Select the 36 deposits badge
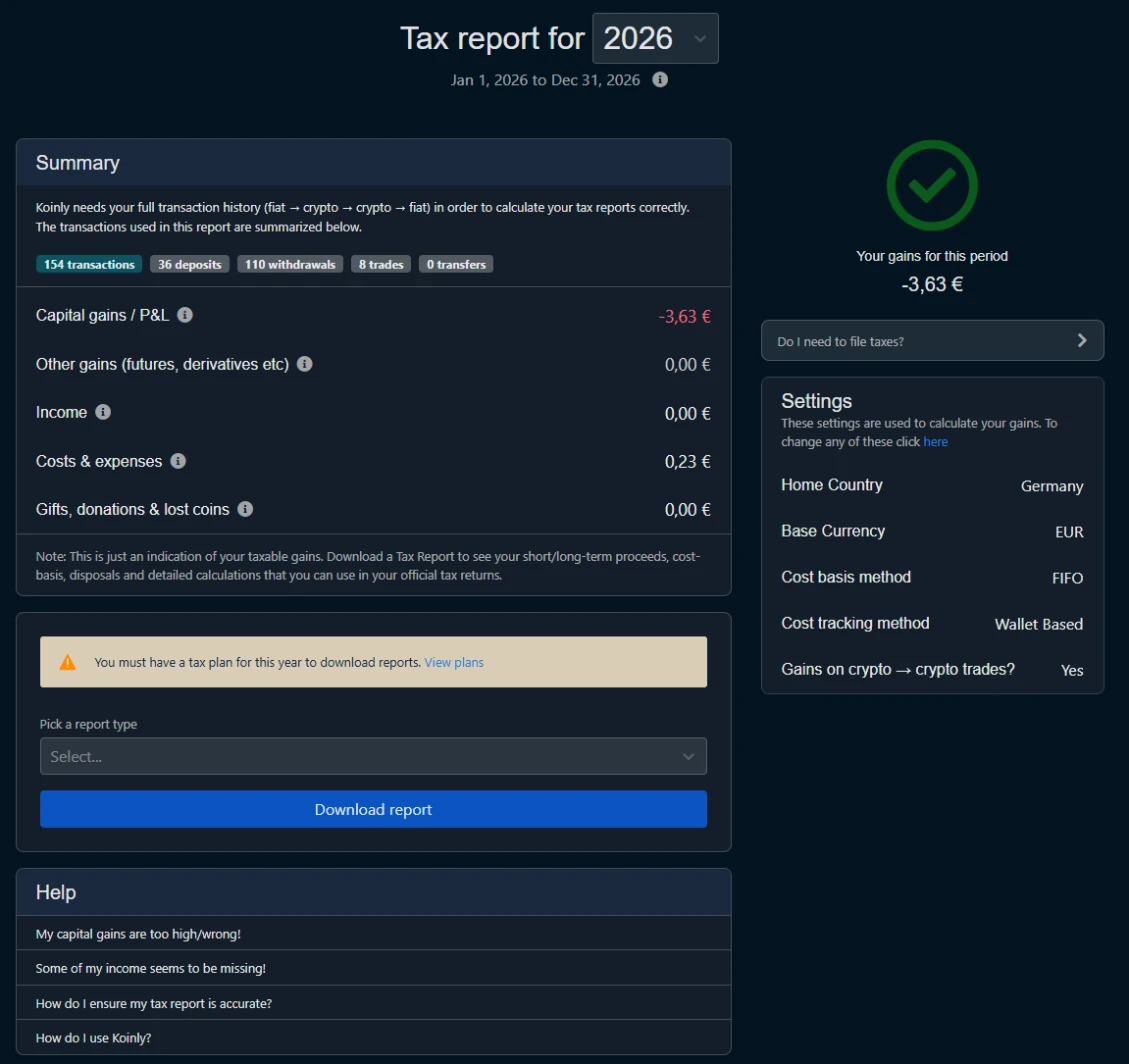 coord(190,264)
